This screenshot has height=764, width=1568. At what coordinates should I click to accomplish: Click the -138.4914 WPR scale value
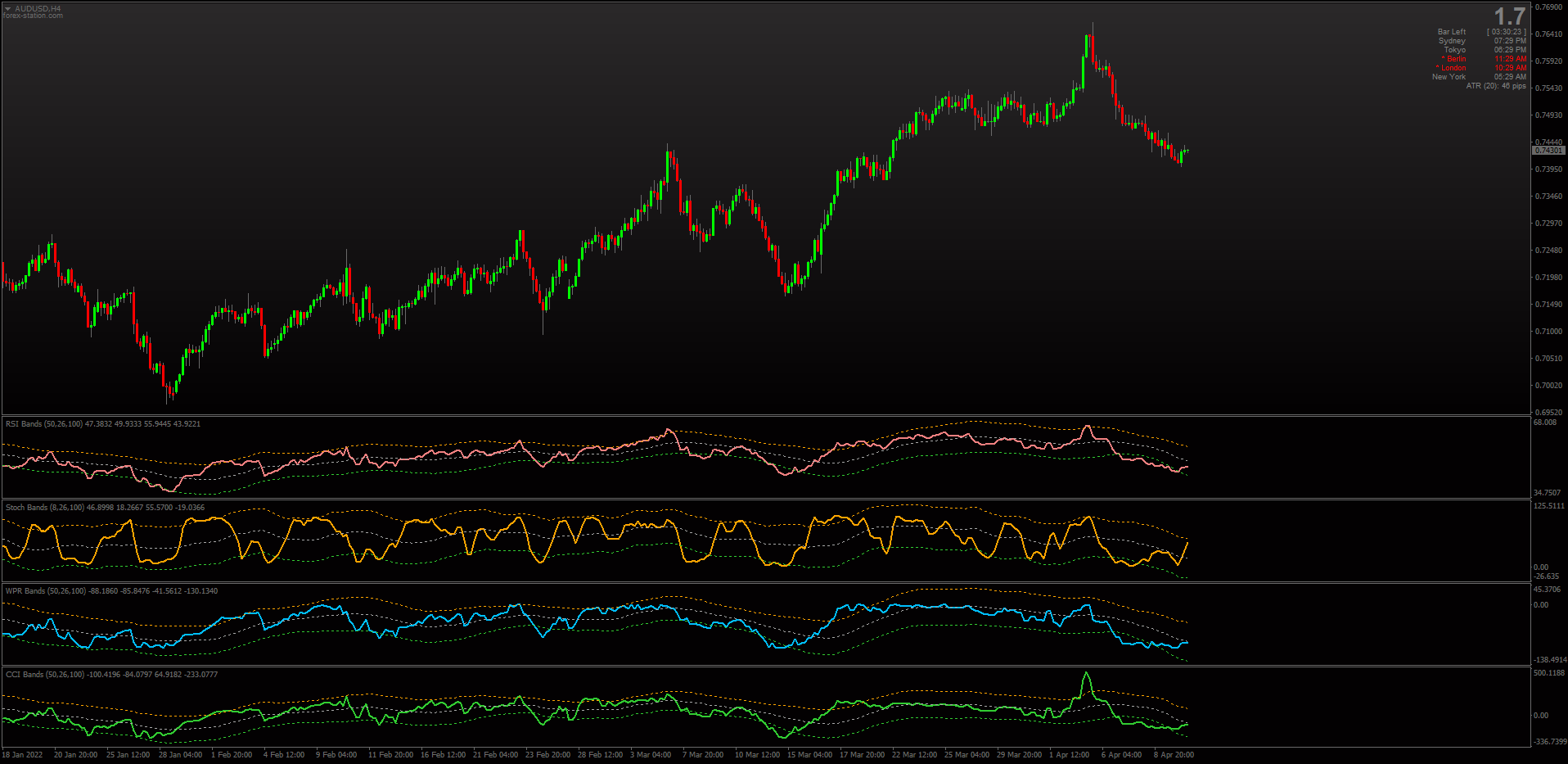click(x=1550, y=660)
